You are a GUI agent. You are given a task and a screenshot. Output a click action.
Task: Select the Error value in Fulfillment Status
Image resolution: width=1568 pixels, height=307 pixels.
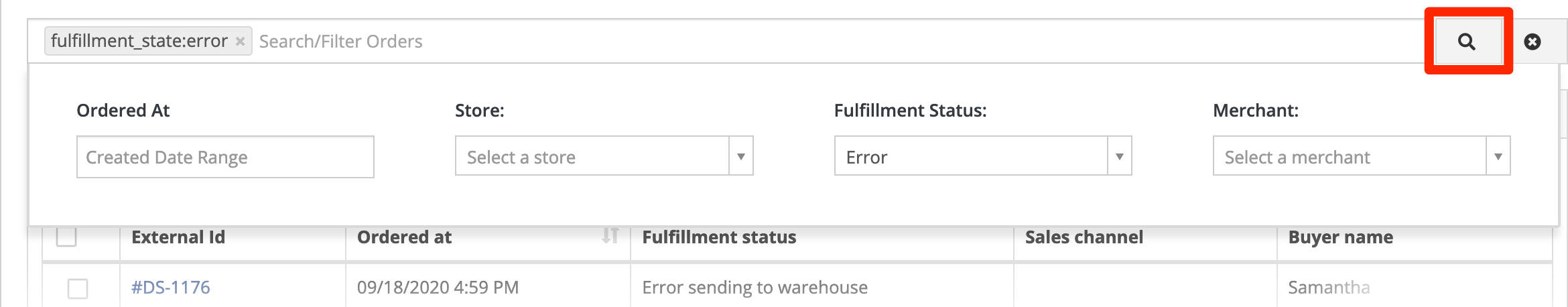point(866,158)
